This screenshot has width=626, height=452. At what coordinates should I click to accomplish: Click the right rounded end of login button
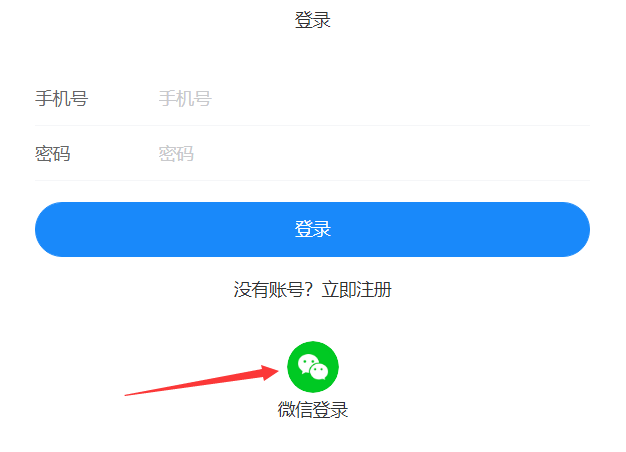pyautogui.click(x=573, y=230)
